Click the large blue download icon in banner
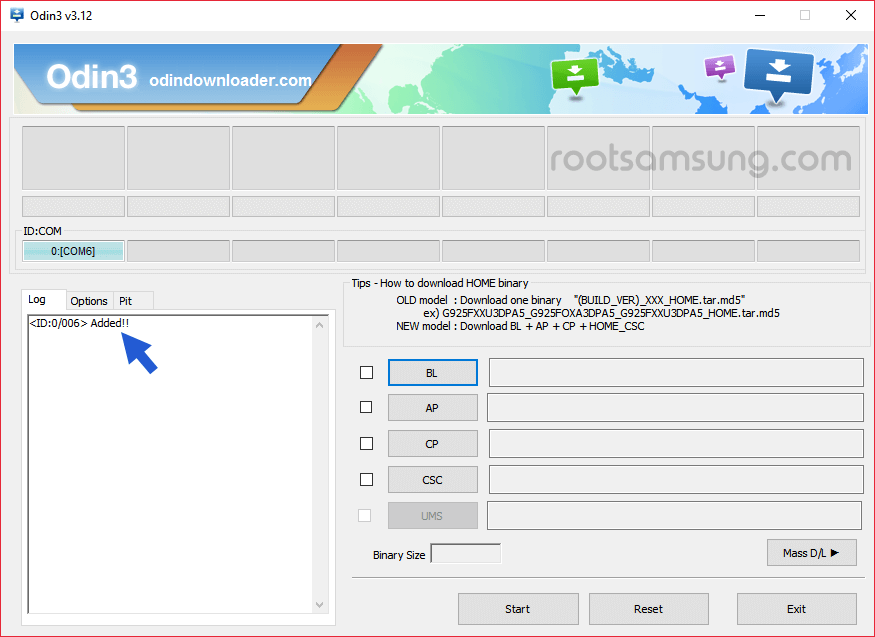The height and width of the screenshot is (637, 875). [x=778, y=75]
